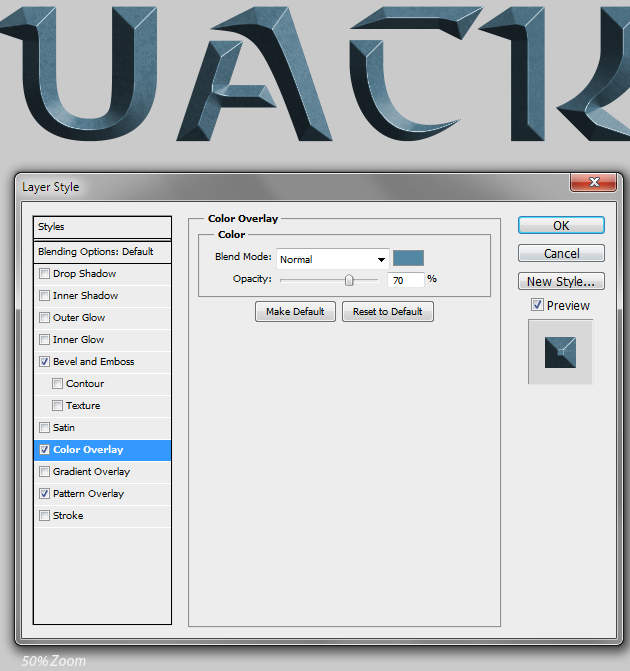The image size is (630, 671).
Task: Click the Opacity value input field
Action: click(x=404, y=280)
